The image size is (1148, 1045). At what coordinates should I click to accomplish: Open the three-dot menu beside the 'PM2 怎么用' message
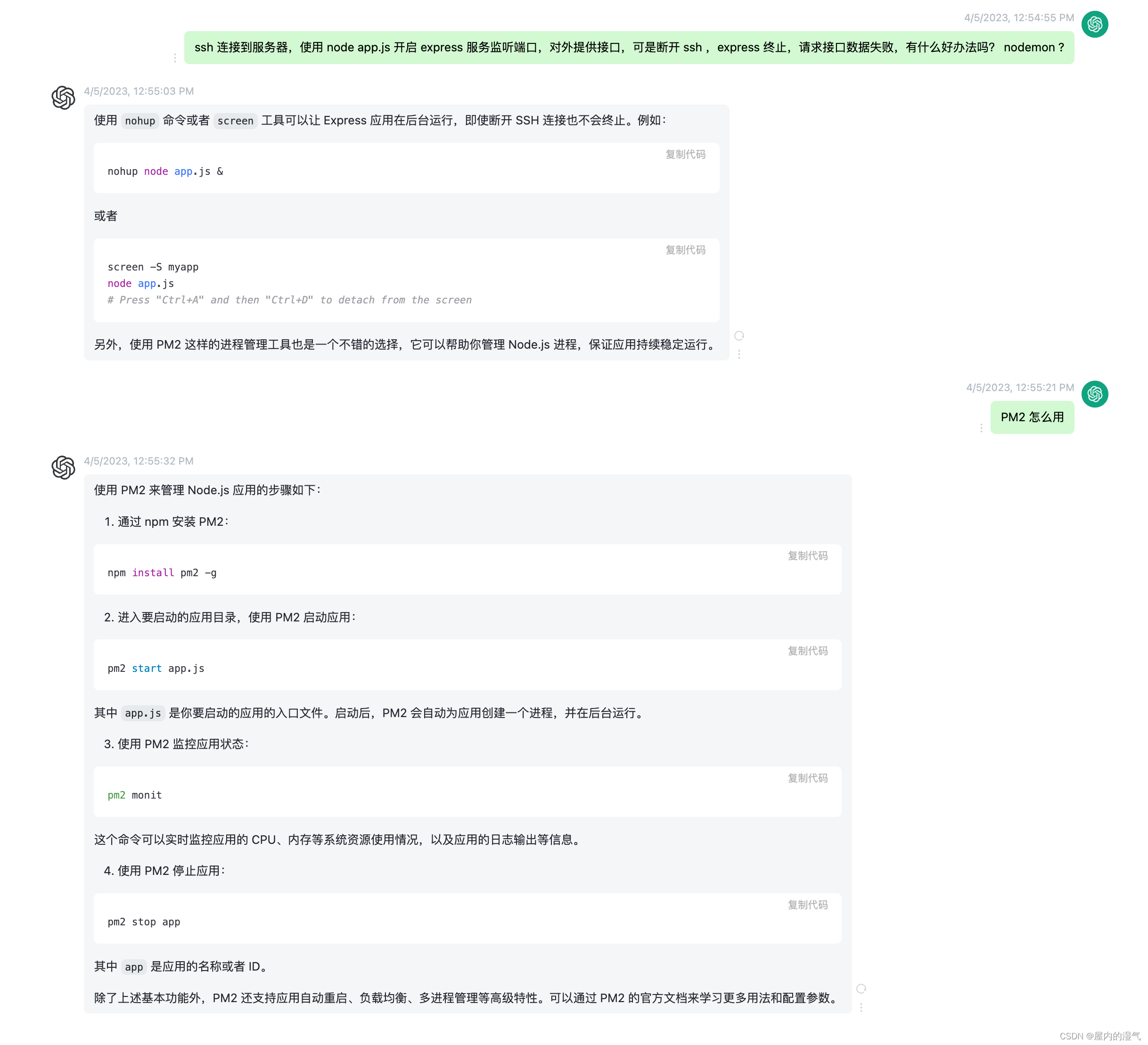(981, 428)
